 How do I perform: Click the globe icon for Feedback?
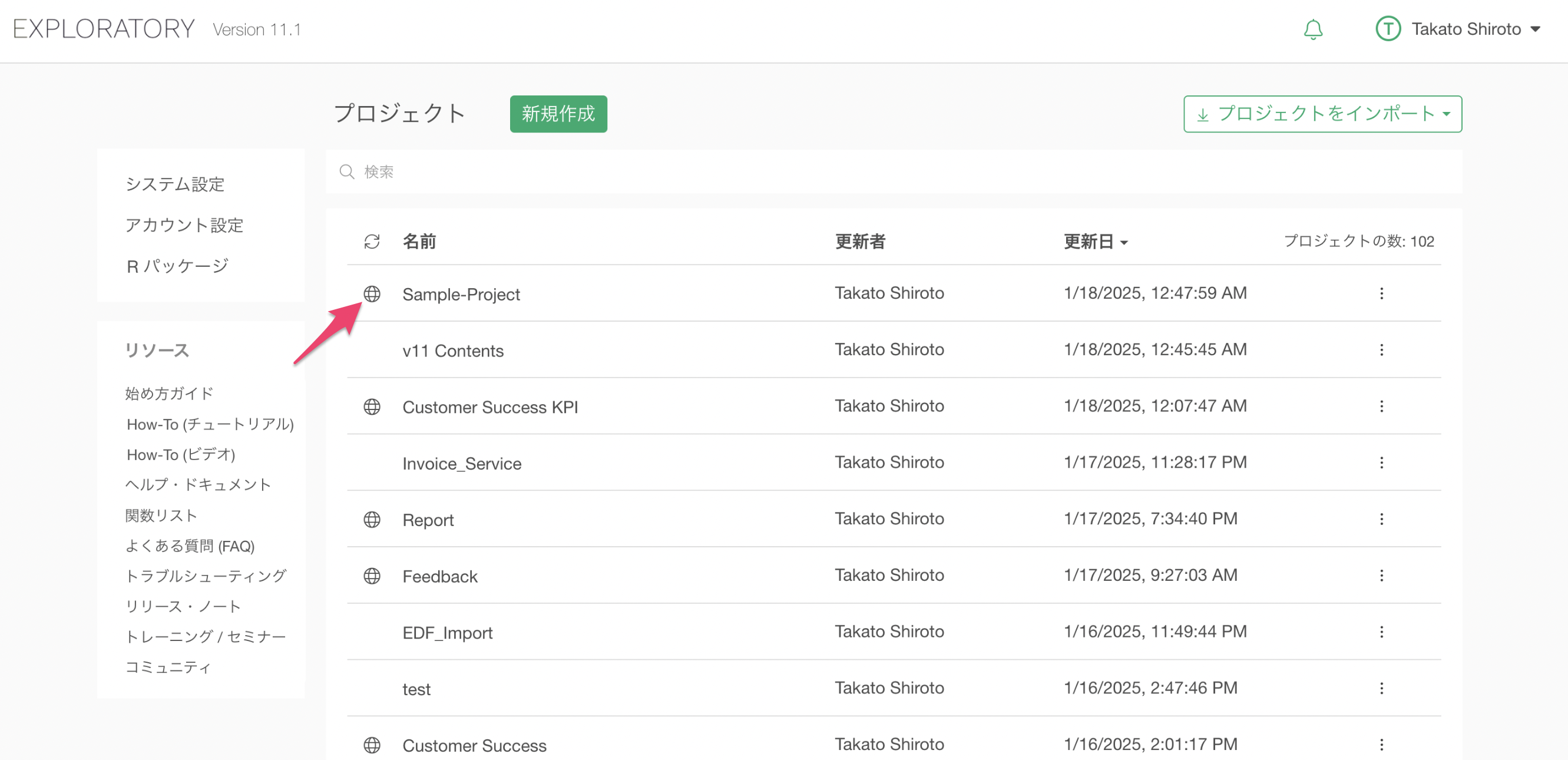pyautogui.click(x=372, y=576)
